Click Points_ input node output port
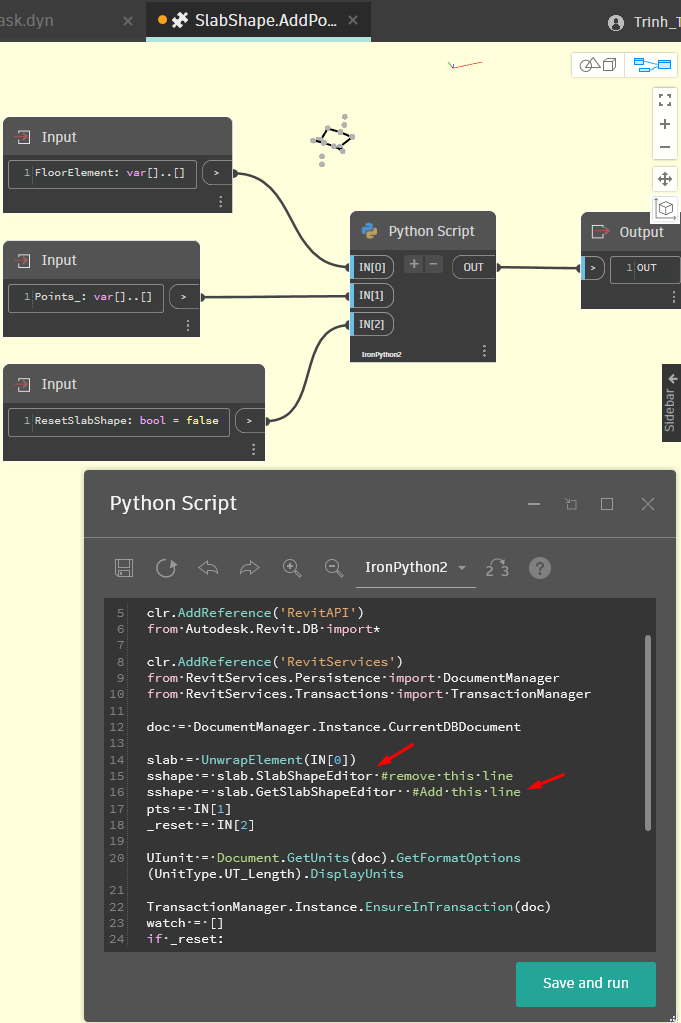 click(x=185, y=297)
